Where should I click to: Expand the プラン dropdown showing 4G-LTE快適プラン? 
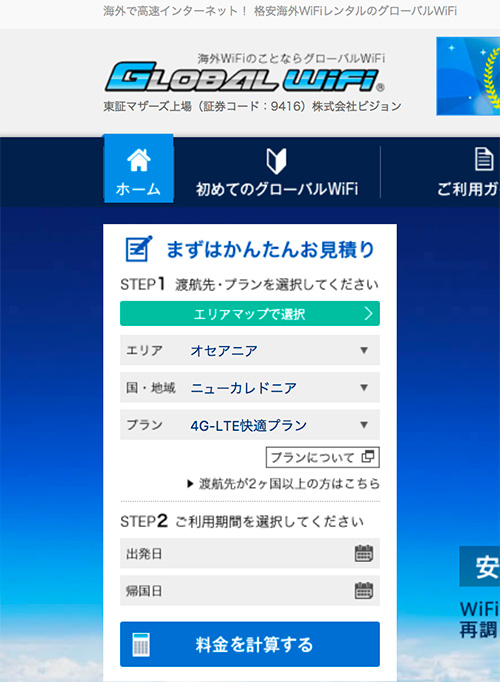[250, 425]
